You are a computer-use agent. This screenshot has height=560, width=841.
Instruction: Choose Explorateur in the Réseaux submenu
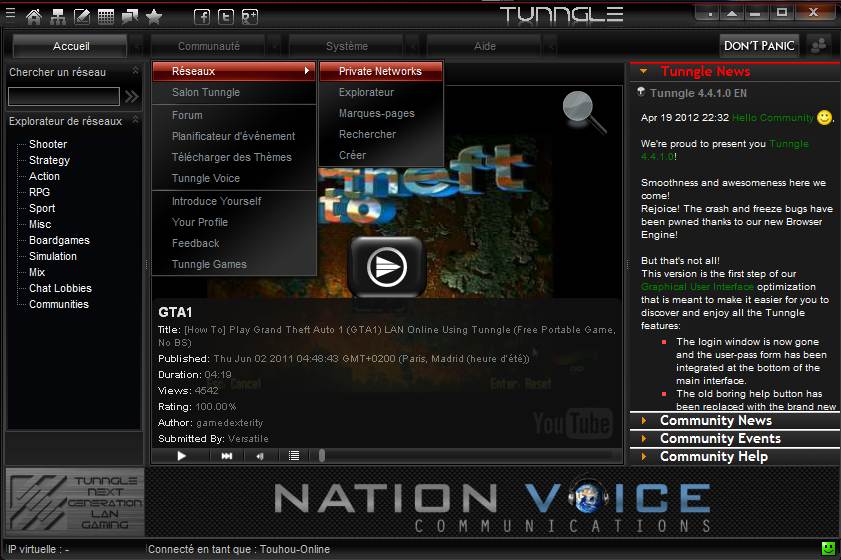[x=381, y=92]
